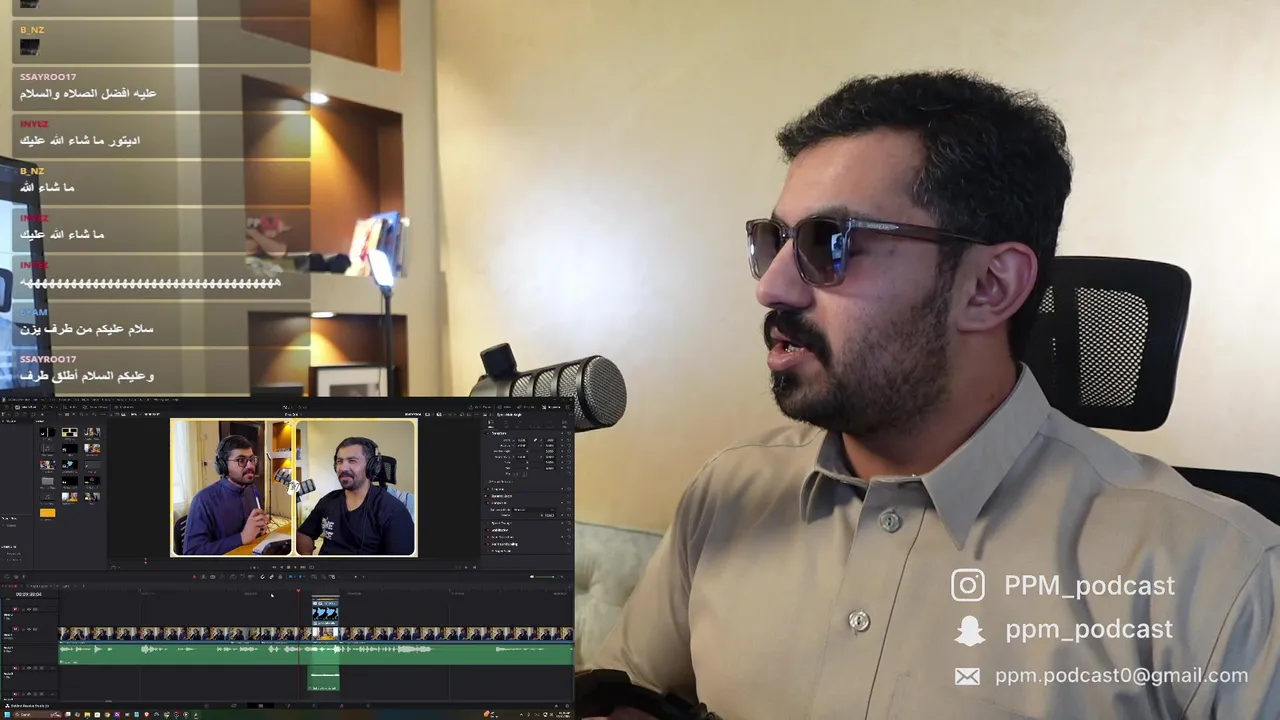Viewport: 1280px width, 720px height.
Task: Click the Flip Vertical icon in Transform
Action: pos(525,474)
